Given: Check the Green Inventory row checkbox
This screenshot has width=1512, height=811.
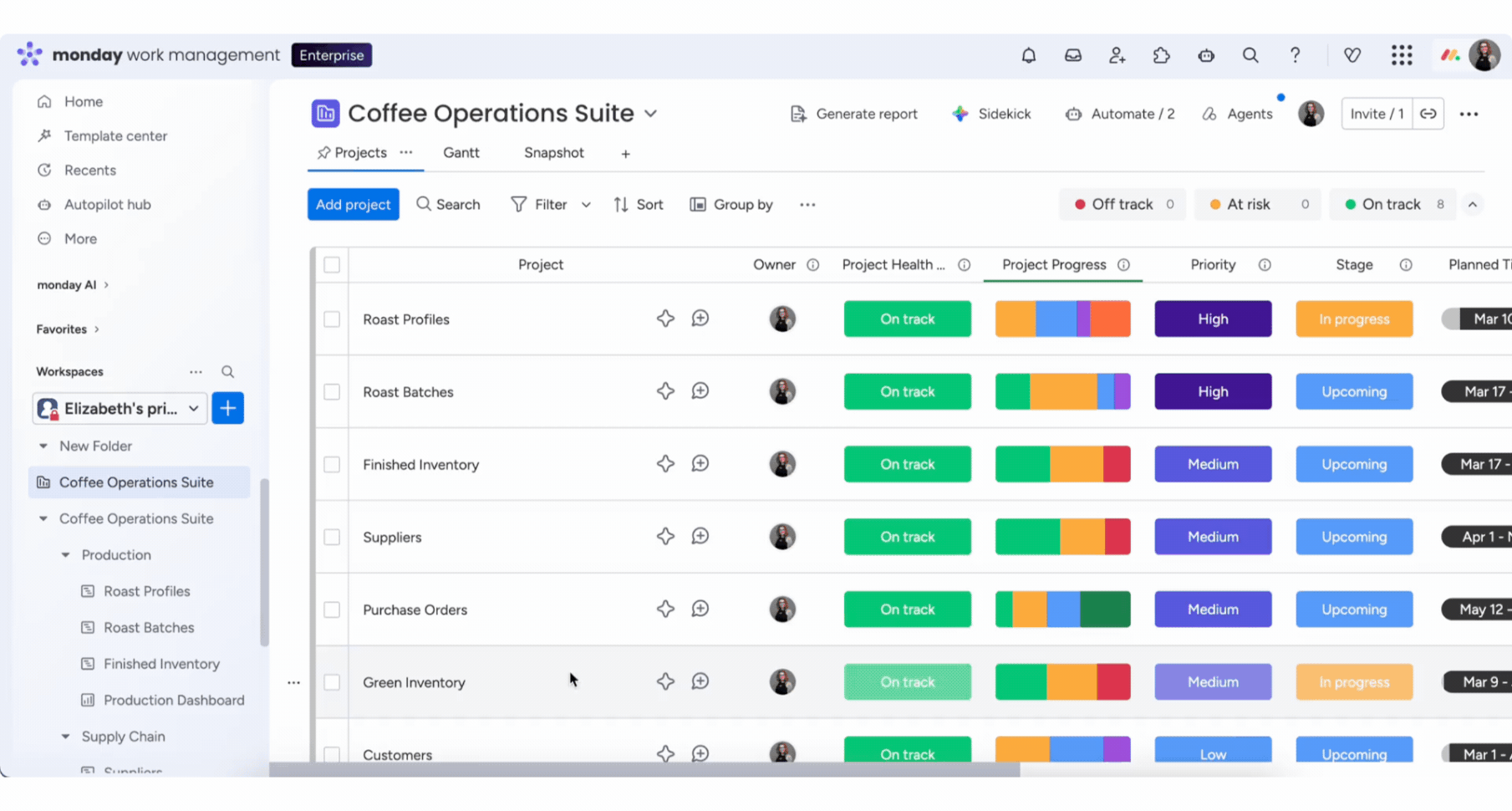Looking at the screenshot, I should tap(332, 683).
